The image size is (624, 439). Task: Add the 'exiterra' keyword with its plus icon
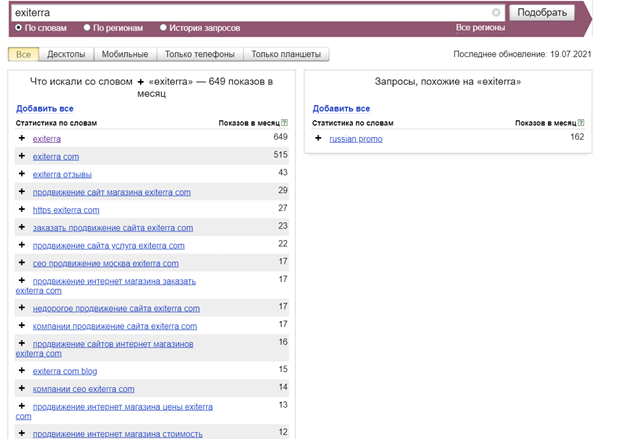(22, 138)
